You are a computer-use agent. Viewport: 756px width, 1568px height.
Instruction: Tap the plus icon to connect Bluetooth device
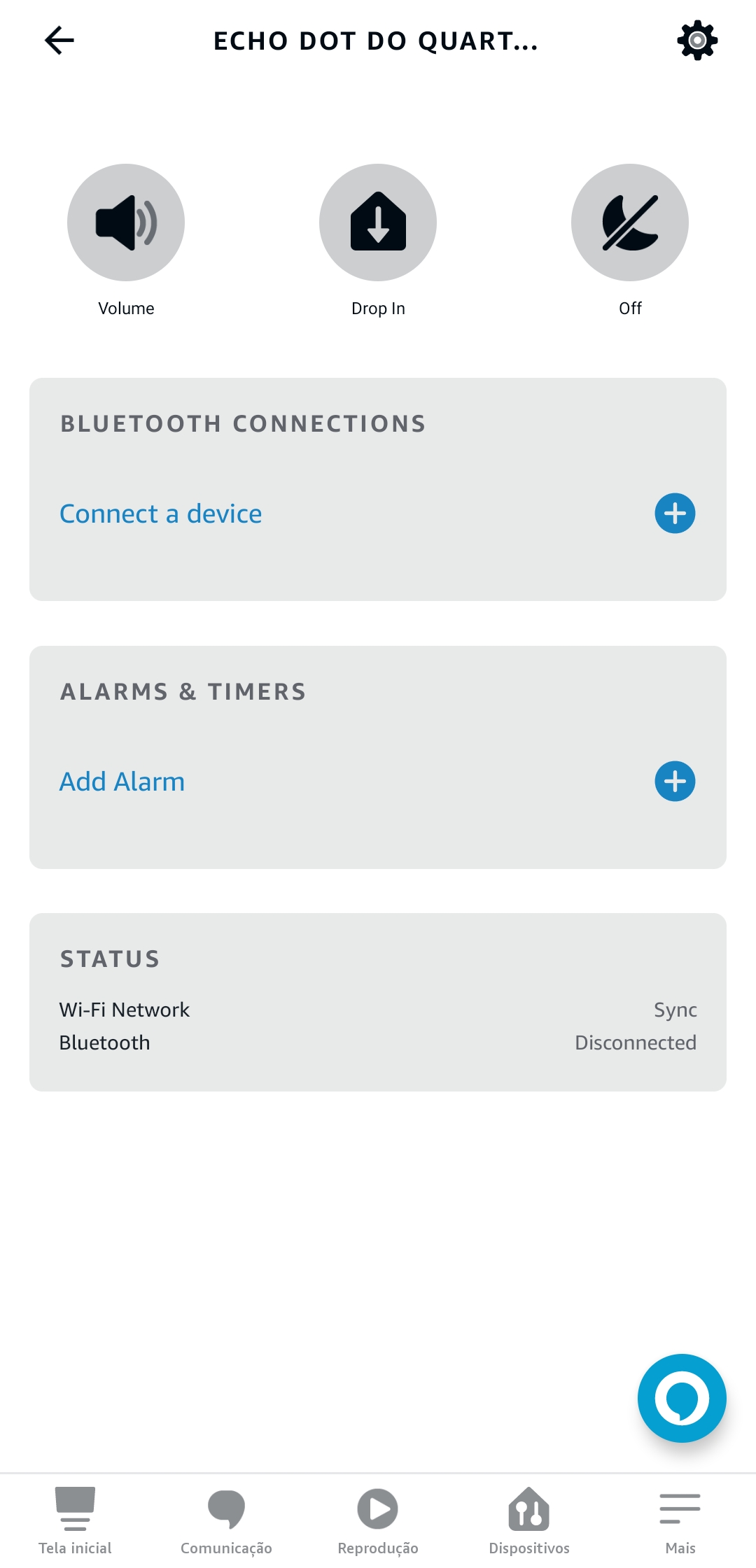(675, 514)
